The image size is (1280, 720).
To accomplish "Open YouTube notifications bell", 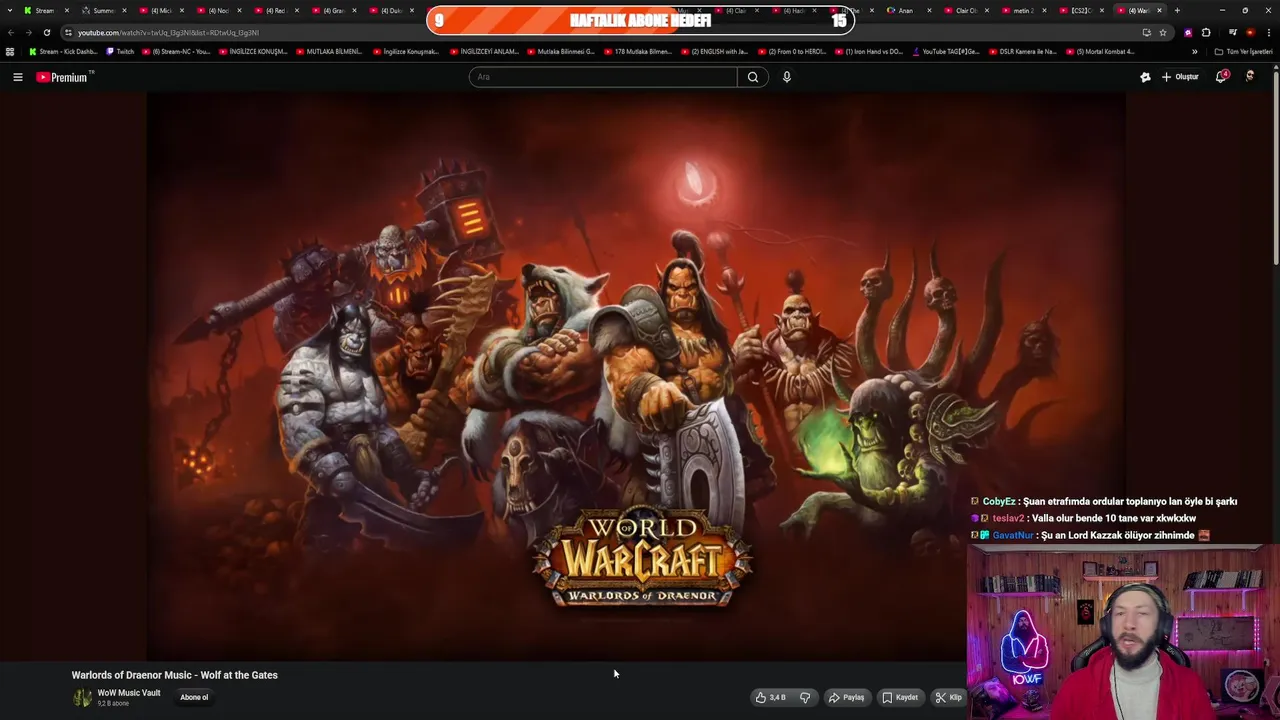I will [x=1221, y=77].
